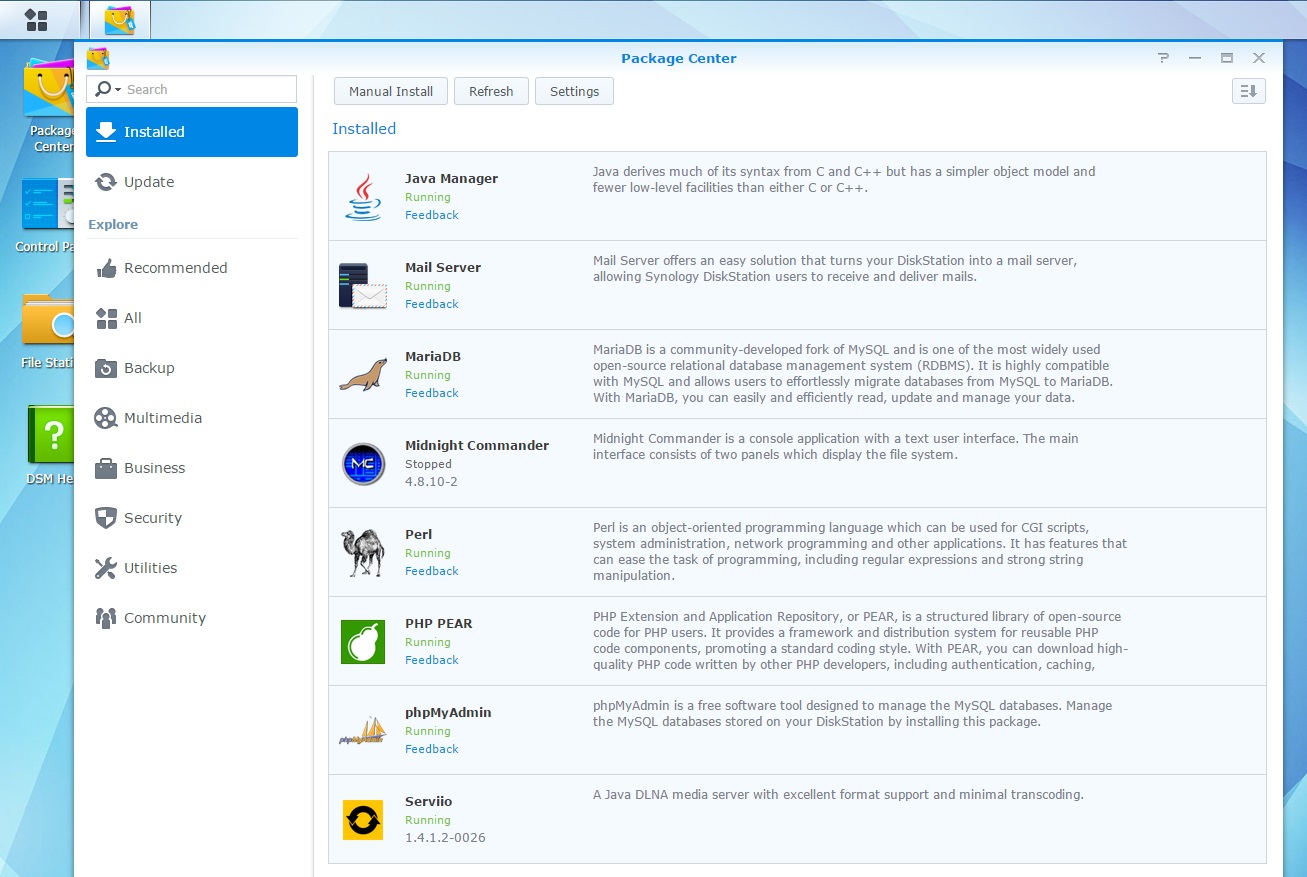This screenshot has width=1307, height=877.
Task: Open DSM Help desktop icon
Action: coord(51,434)
